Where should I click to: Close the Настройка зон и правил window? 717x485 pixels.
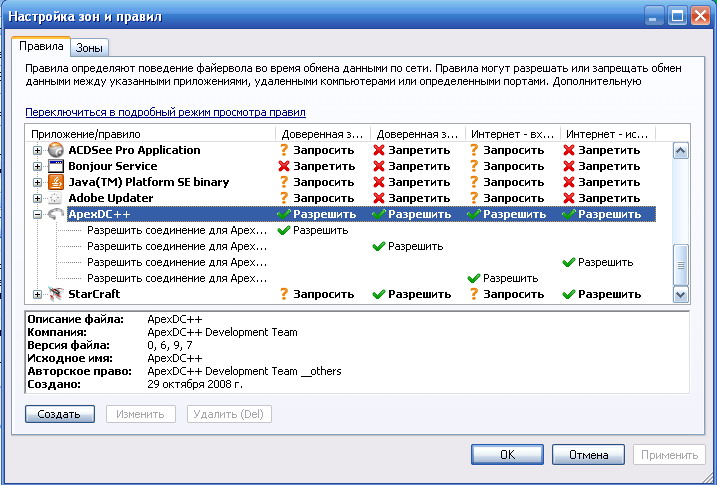700,17
